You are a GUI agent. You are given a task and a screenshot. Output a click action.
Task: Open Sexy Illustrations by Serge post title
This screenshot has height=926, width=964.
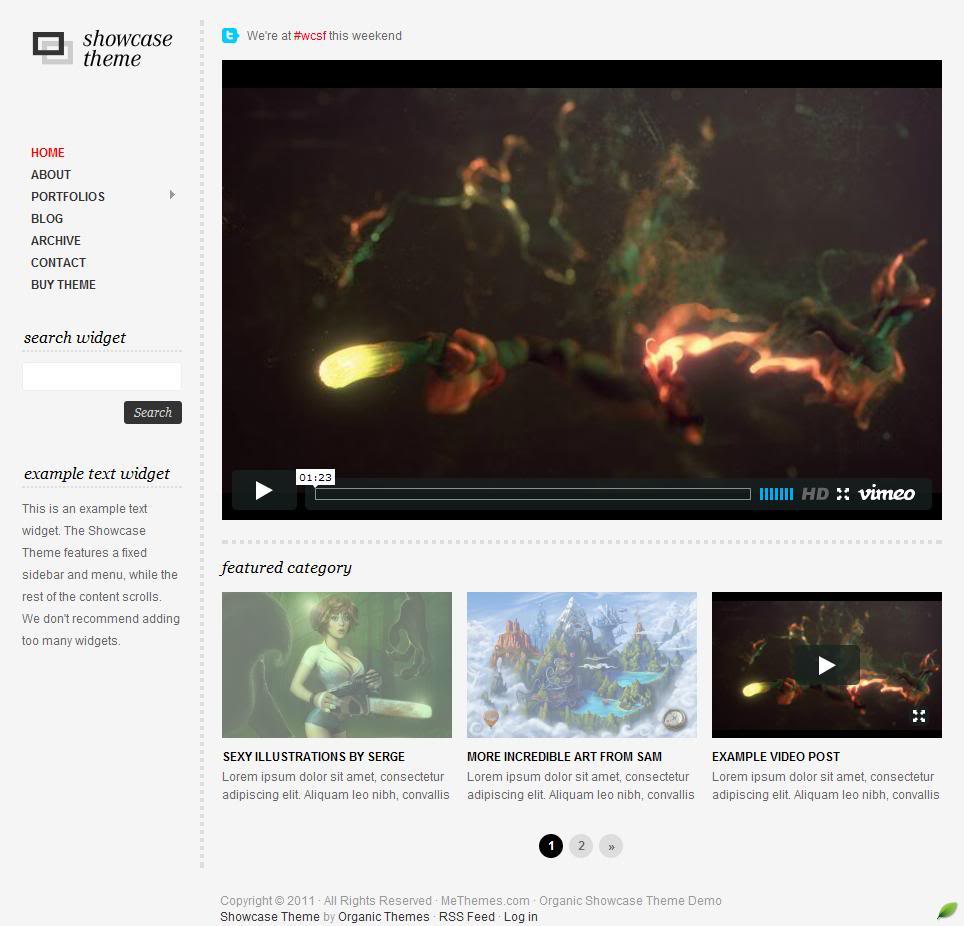pyautogui.click(x=314, y=757)
